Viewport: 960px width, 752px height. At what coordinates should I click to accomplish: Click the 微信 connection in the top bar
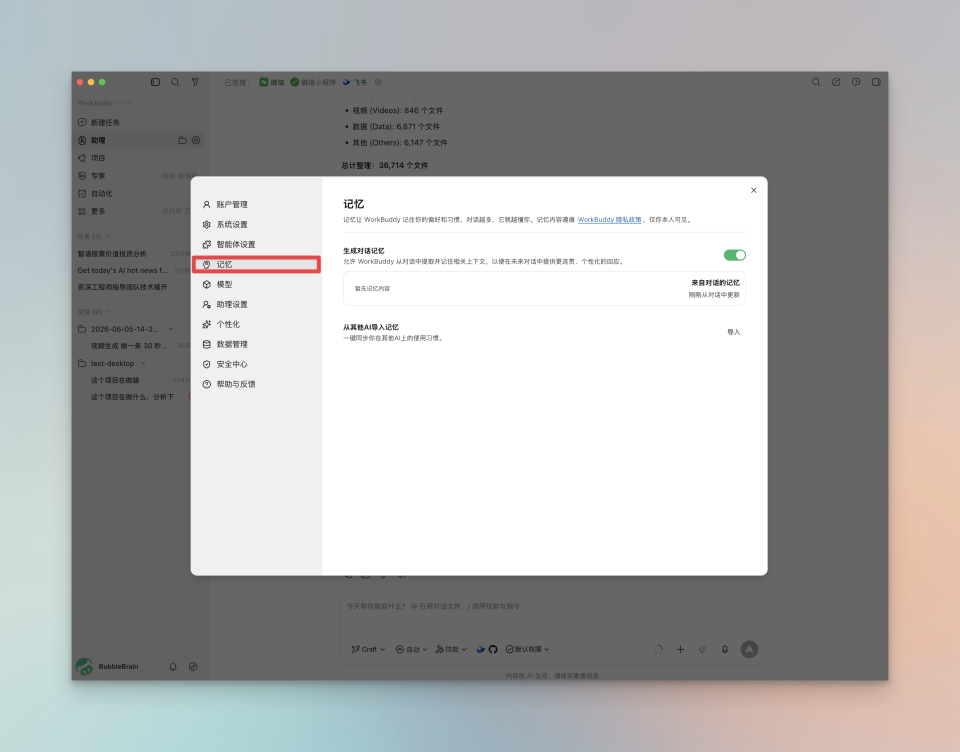(x=271, y=82)
